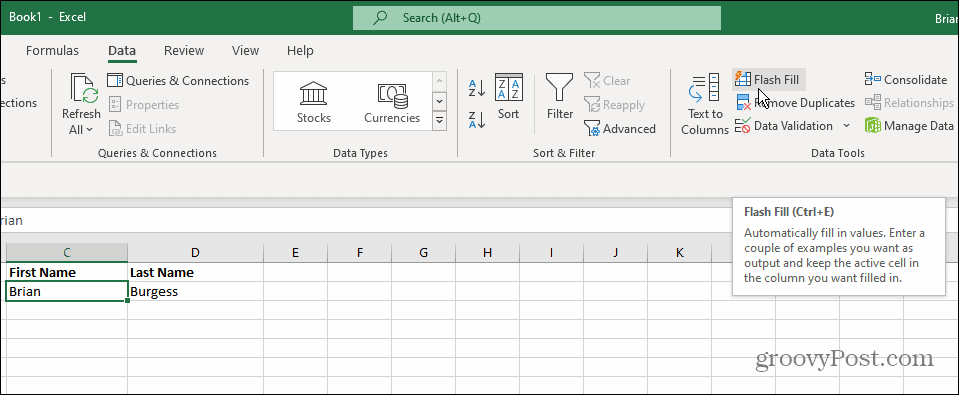Image resolution: width=959 pixels, height=395 pixels.
Task: Toggle the Filter funnel
Action: click(560, 97)
